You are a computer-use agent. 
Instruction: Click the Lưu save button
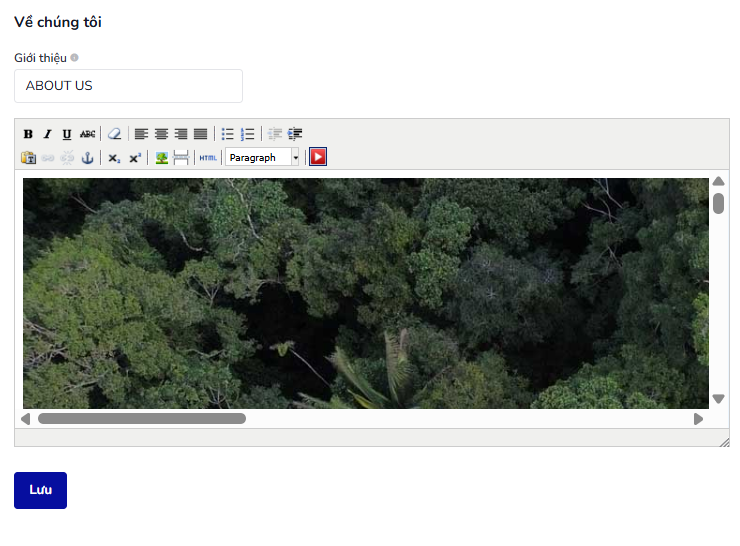(x=41, y=490)
